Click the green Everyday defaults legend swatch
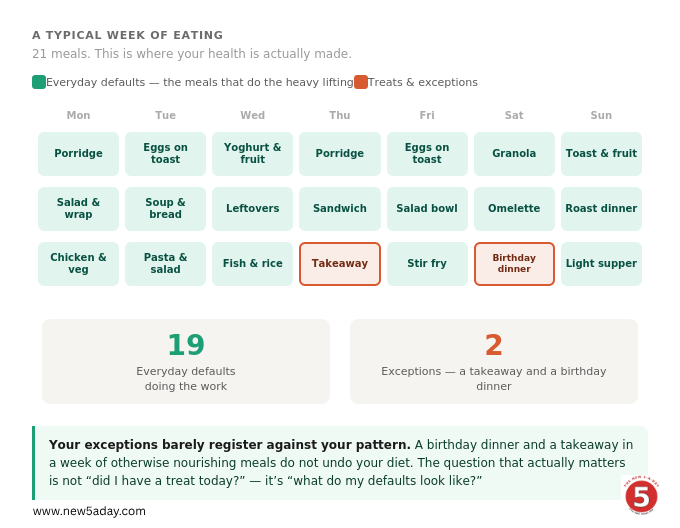 [x=39, y=82]
